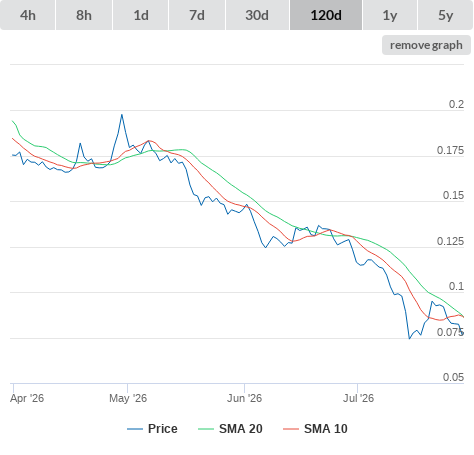Switch chart to 7d range
The width and height of the screenshot is (474, 455).
tap(197, 15)
